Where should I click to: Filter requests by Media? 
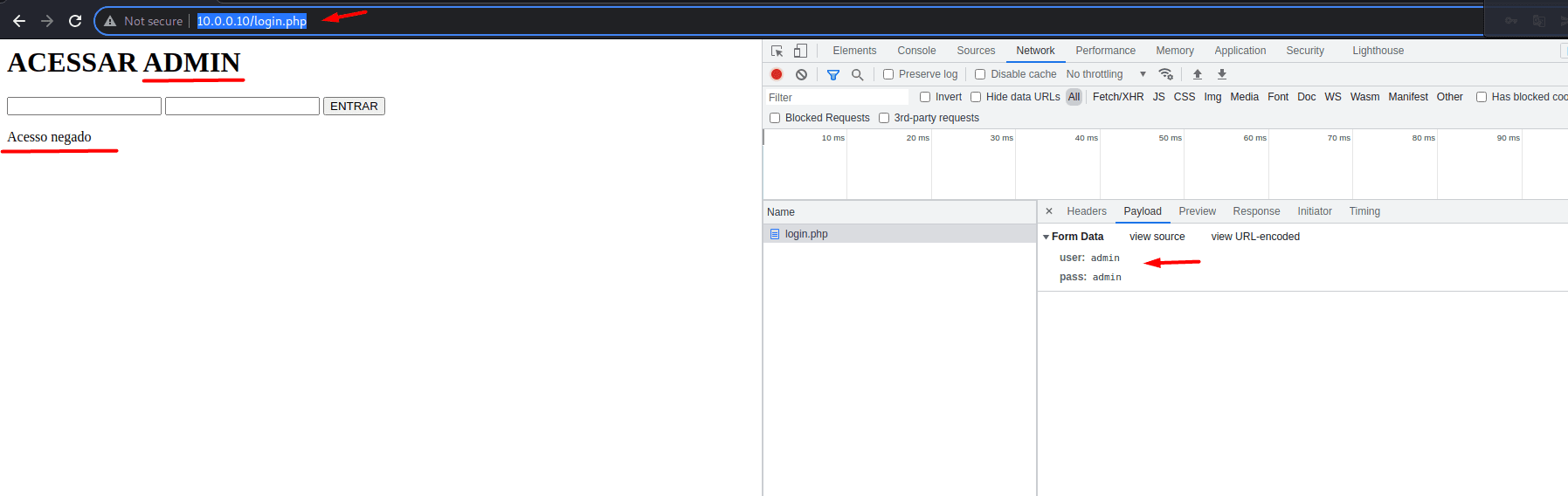[x=1244, y=97]
